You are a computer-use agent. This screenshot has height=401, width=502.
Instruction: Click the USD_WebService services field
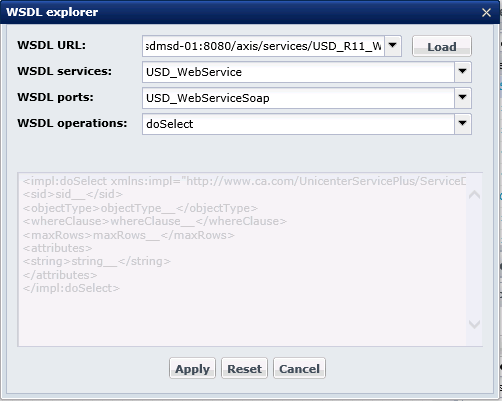pyautogui.click(x=298, y=72)
